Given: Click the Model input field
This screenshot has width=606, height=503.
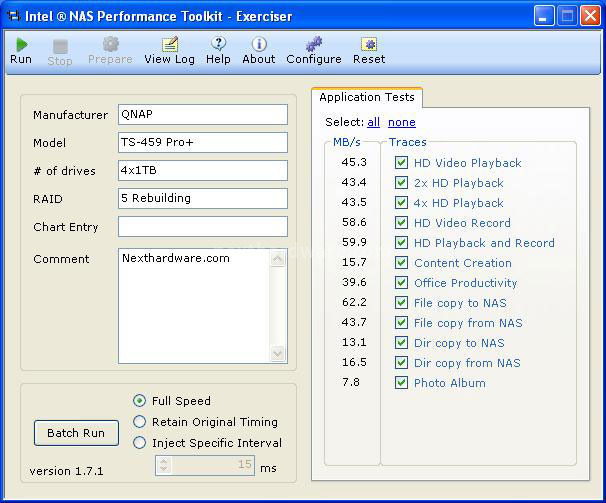Looking at the screenshot, I should coord(203,142).
